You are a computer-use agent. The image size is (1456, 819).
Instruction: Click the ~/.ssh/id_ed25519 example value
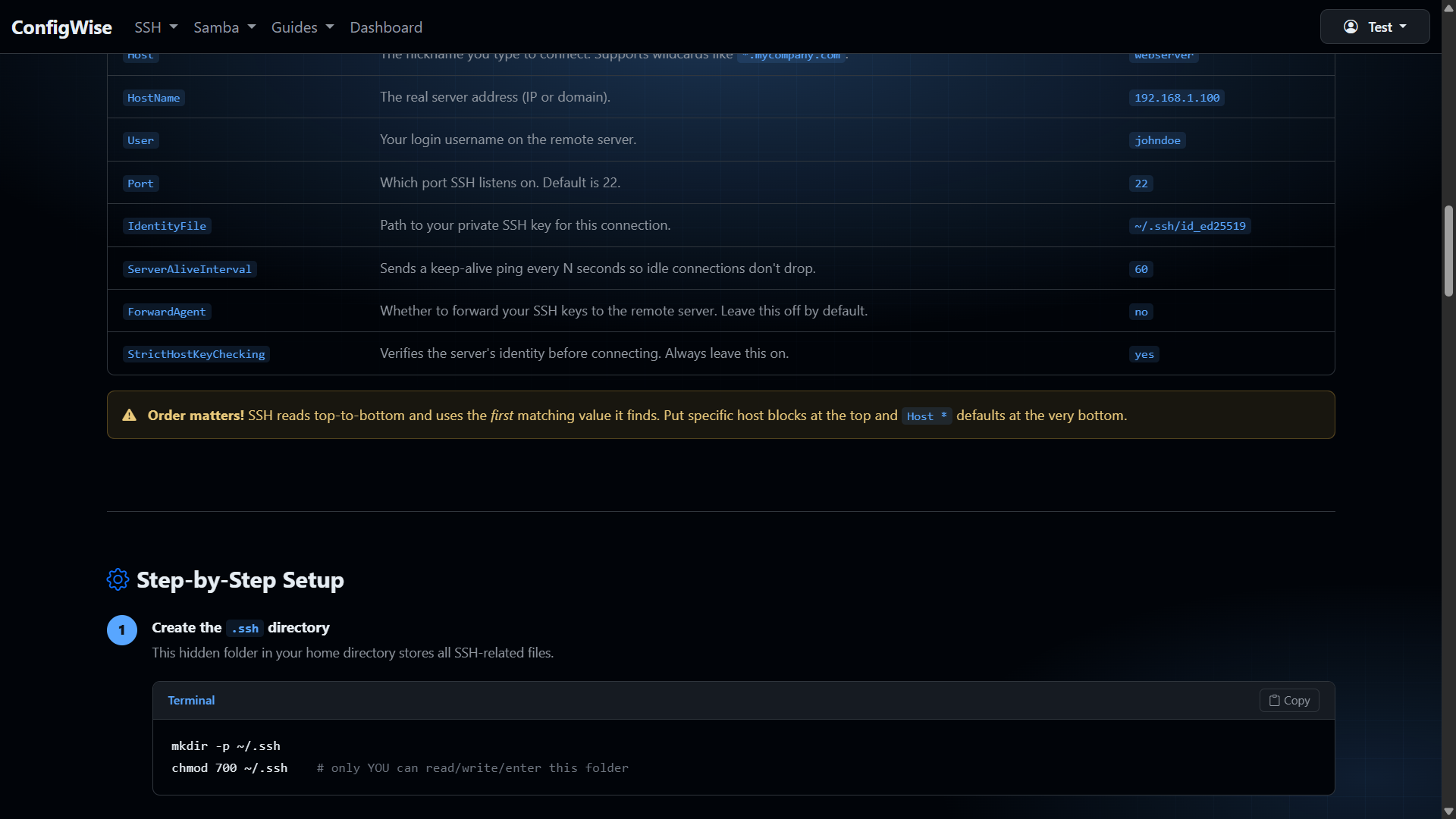[x=1190, y=226]
